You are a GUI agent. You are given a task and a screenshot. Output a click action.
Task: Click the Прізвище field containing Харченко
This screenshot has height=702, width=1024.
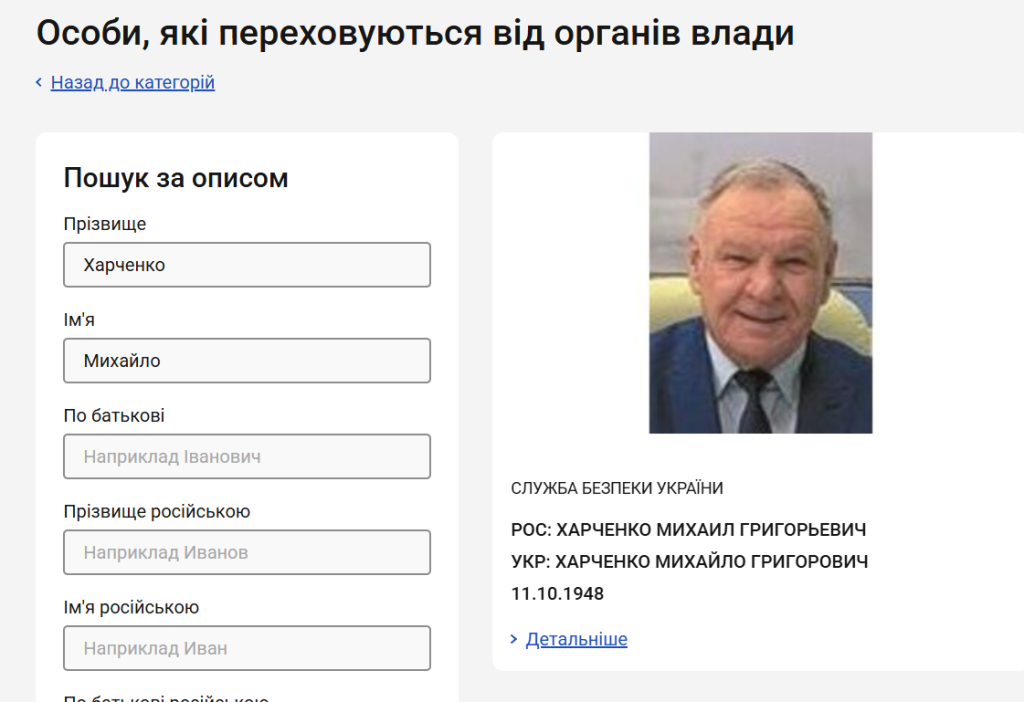(x=247, y=265)
